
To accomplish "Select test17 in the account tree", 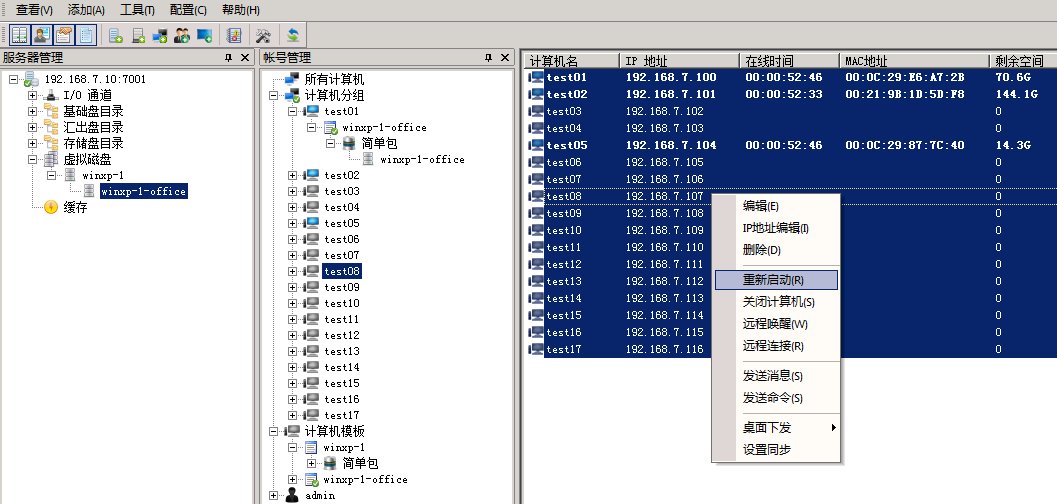I will pos(342,415).
